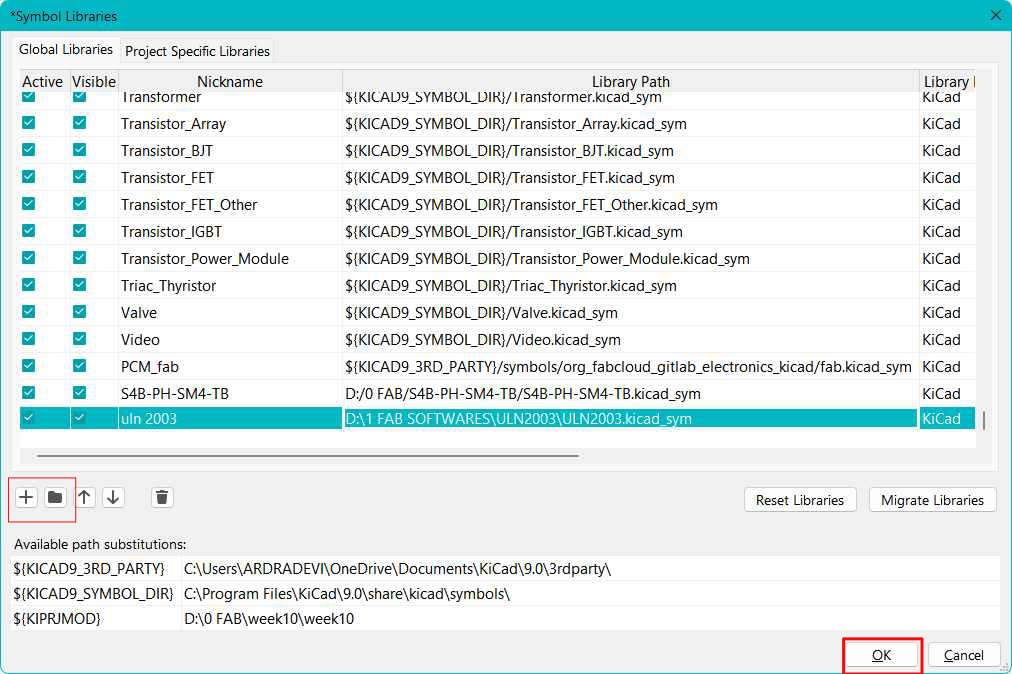The height and width of the screenshot is (674, 1012).
Task: Click the Nickname column header
Action: 230,81
